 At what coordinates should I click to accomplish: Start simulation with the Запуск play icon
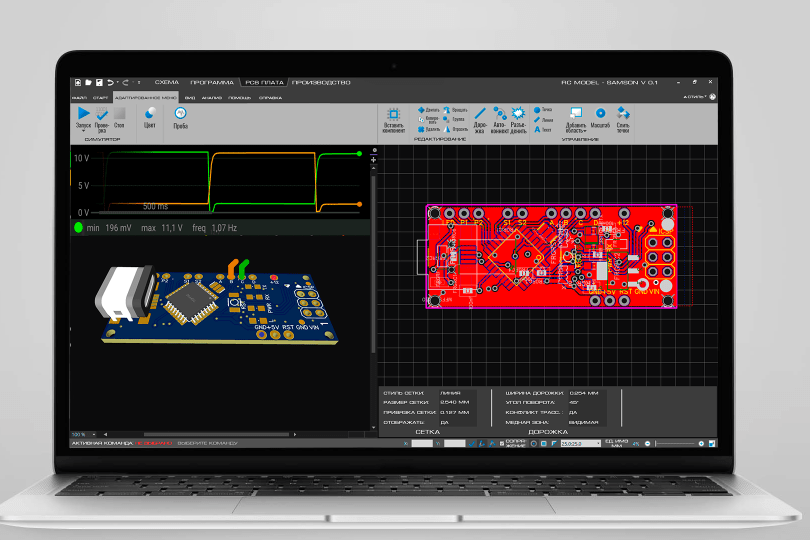point(83,113)
